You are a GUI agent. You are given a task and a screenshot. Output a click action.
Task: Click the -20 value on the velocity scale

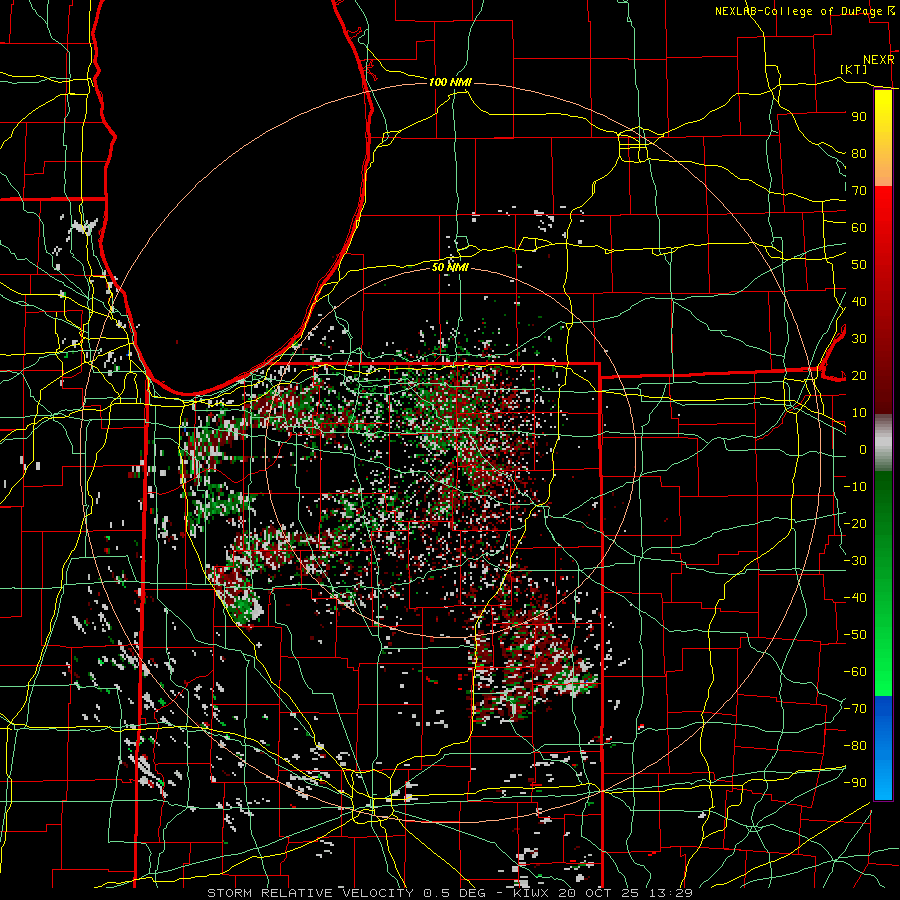pyautogui.click(x=855, y=524)
